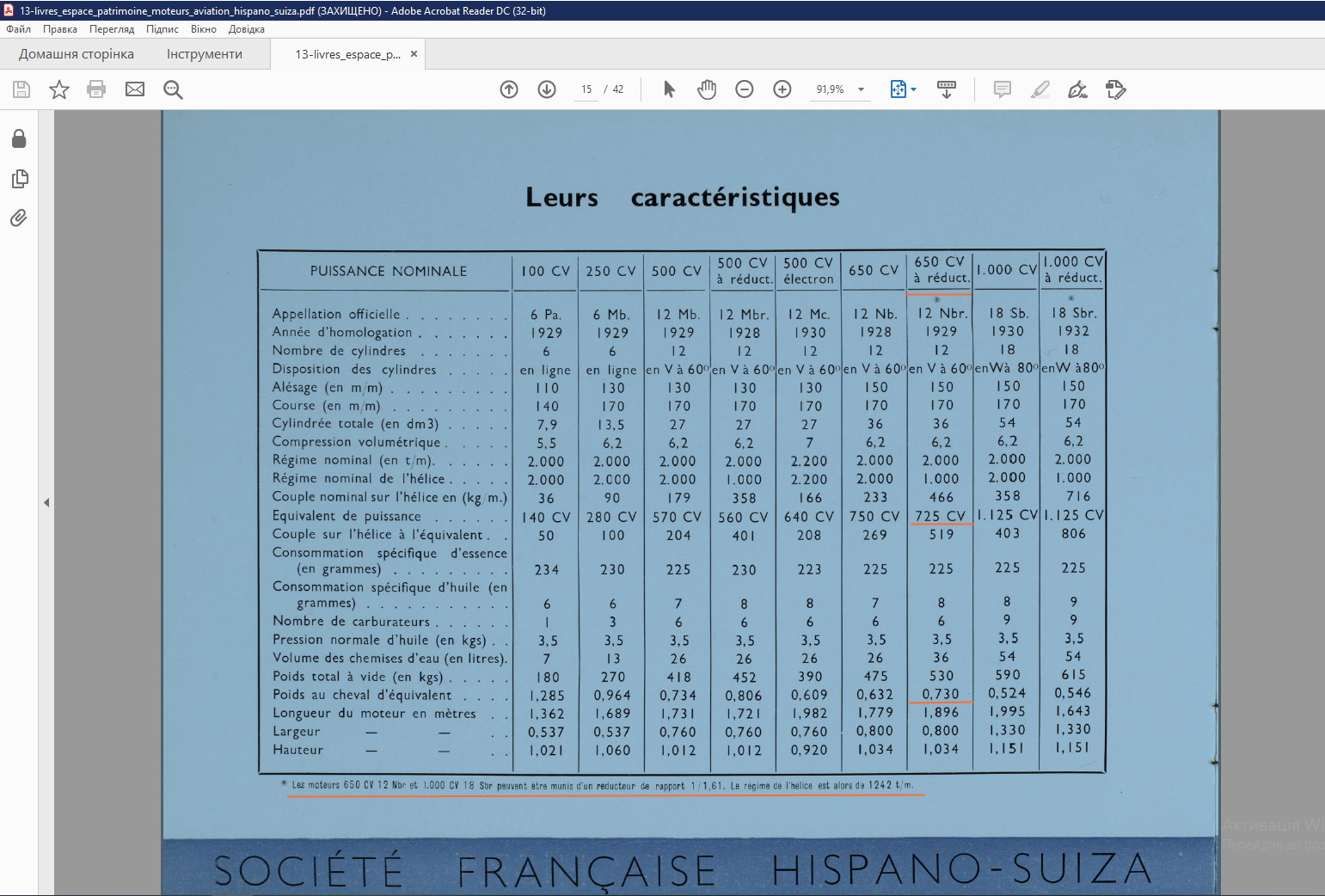The width and height of the screenshot is (1325, 896).
Task: Show security lock panel in sidebar
Action: pyautogui.click(x=19, y=138)
